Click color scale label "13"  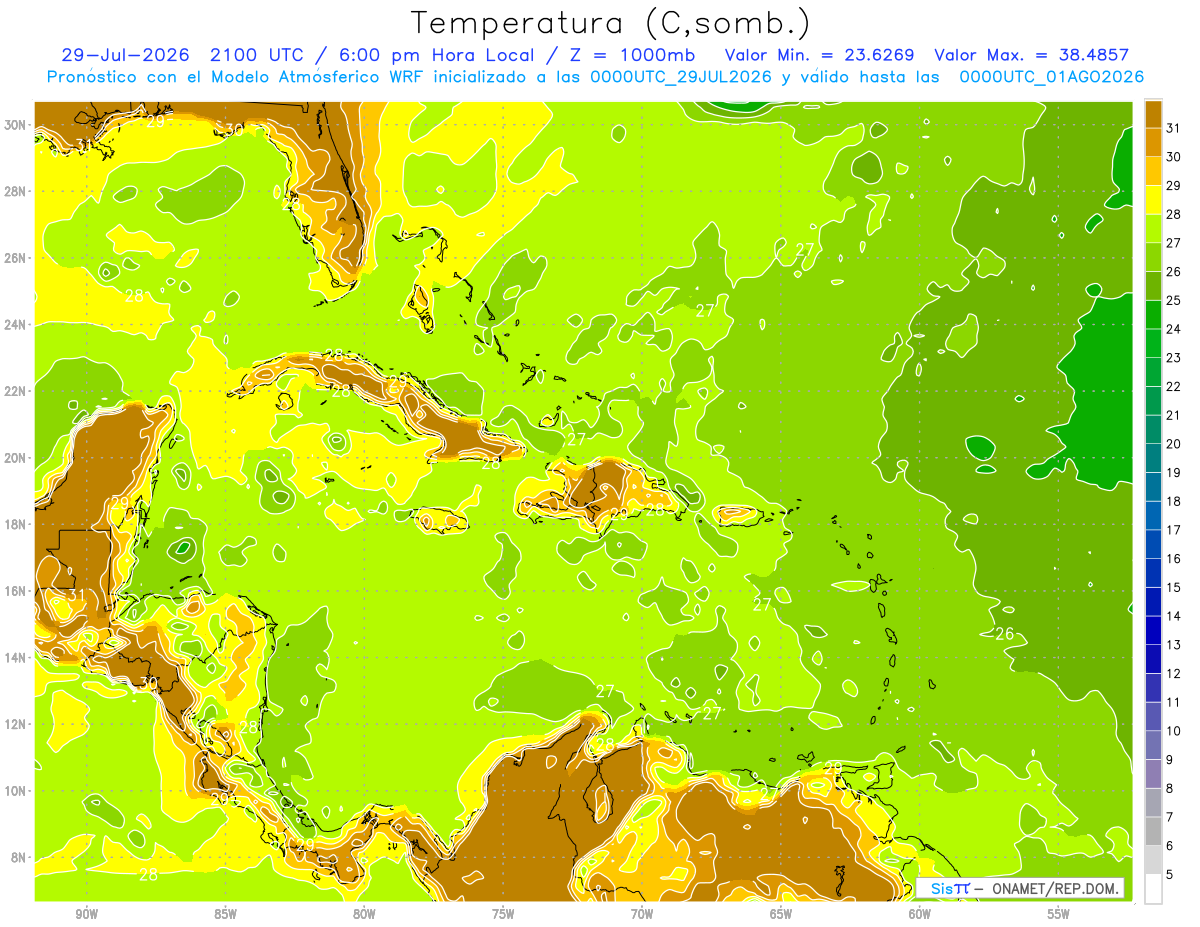(1174, 645)
